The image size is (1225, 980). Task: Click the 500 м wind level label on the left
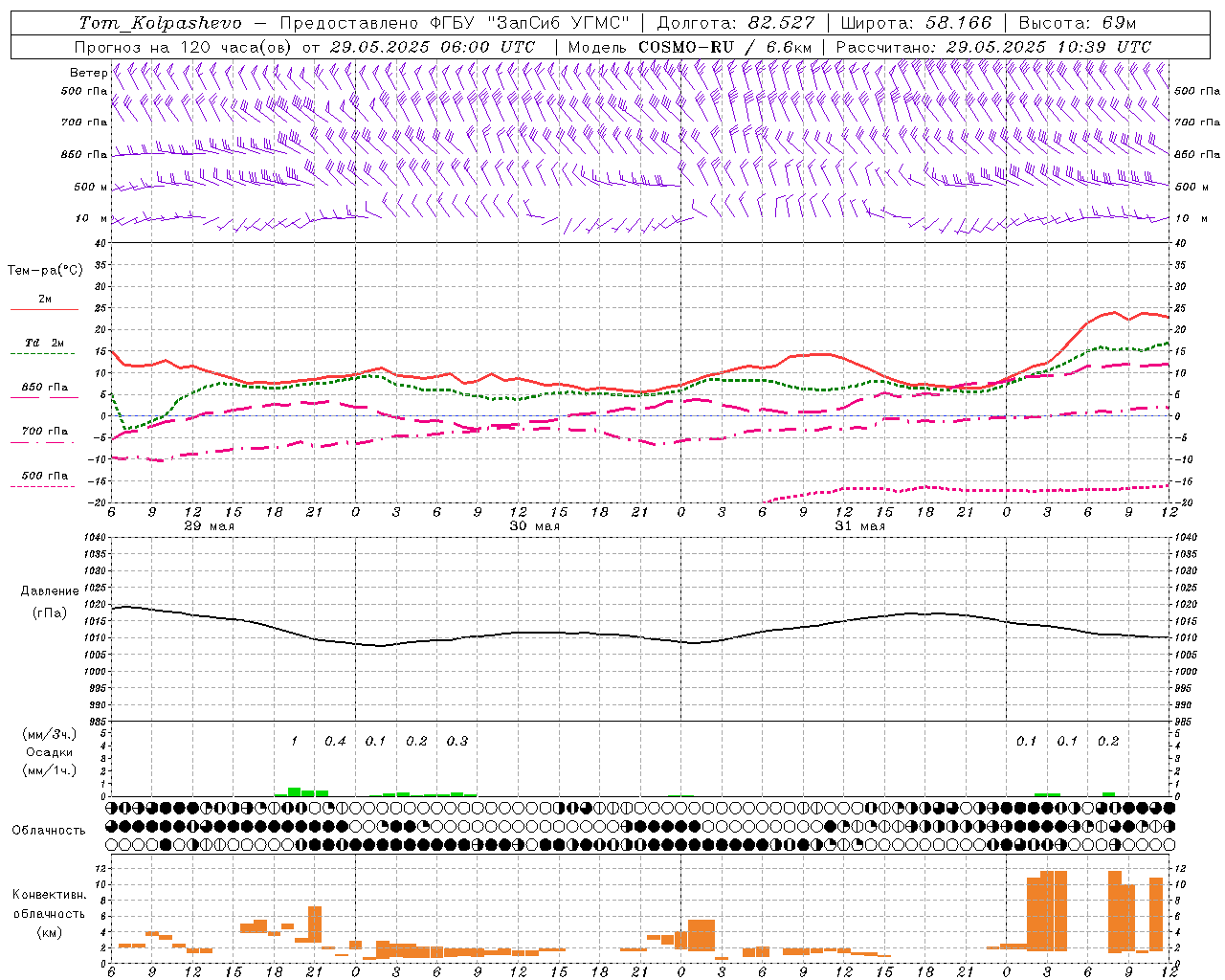click(91, 187)
